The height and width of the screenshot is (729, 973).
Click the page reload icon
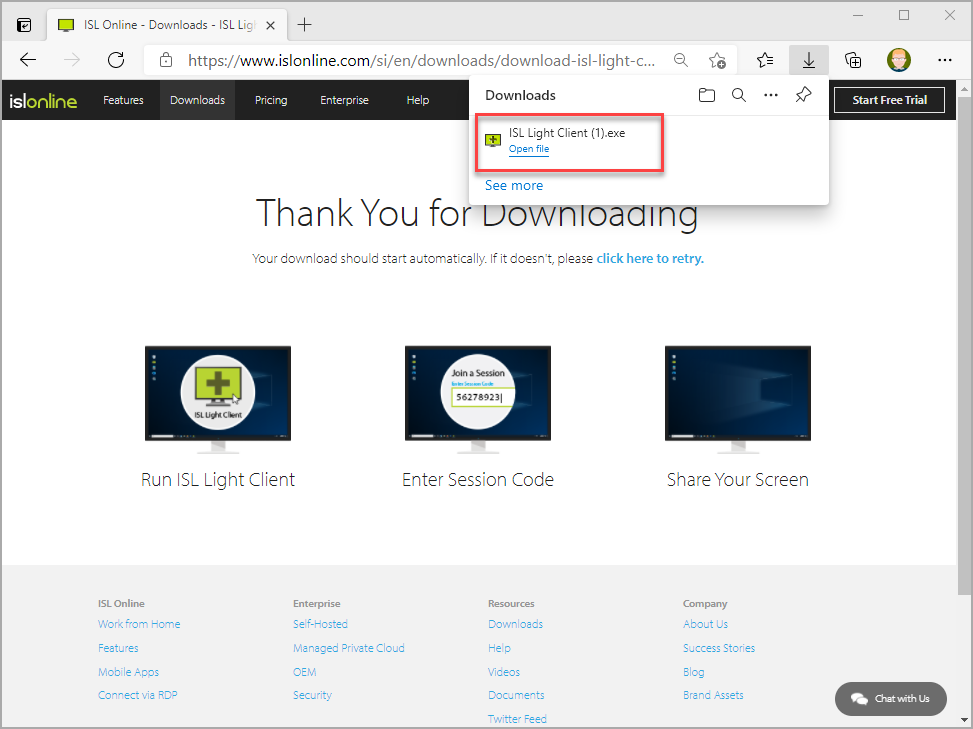point(115,60)
